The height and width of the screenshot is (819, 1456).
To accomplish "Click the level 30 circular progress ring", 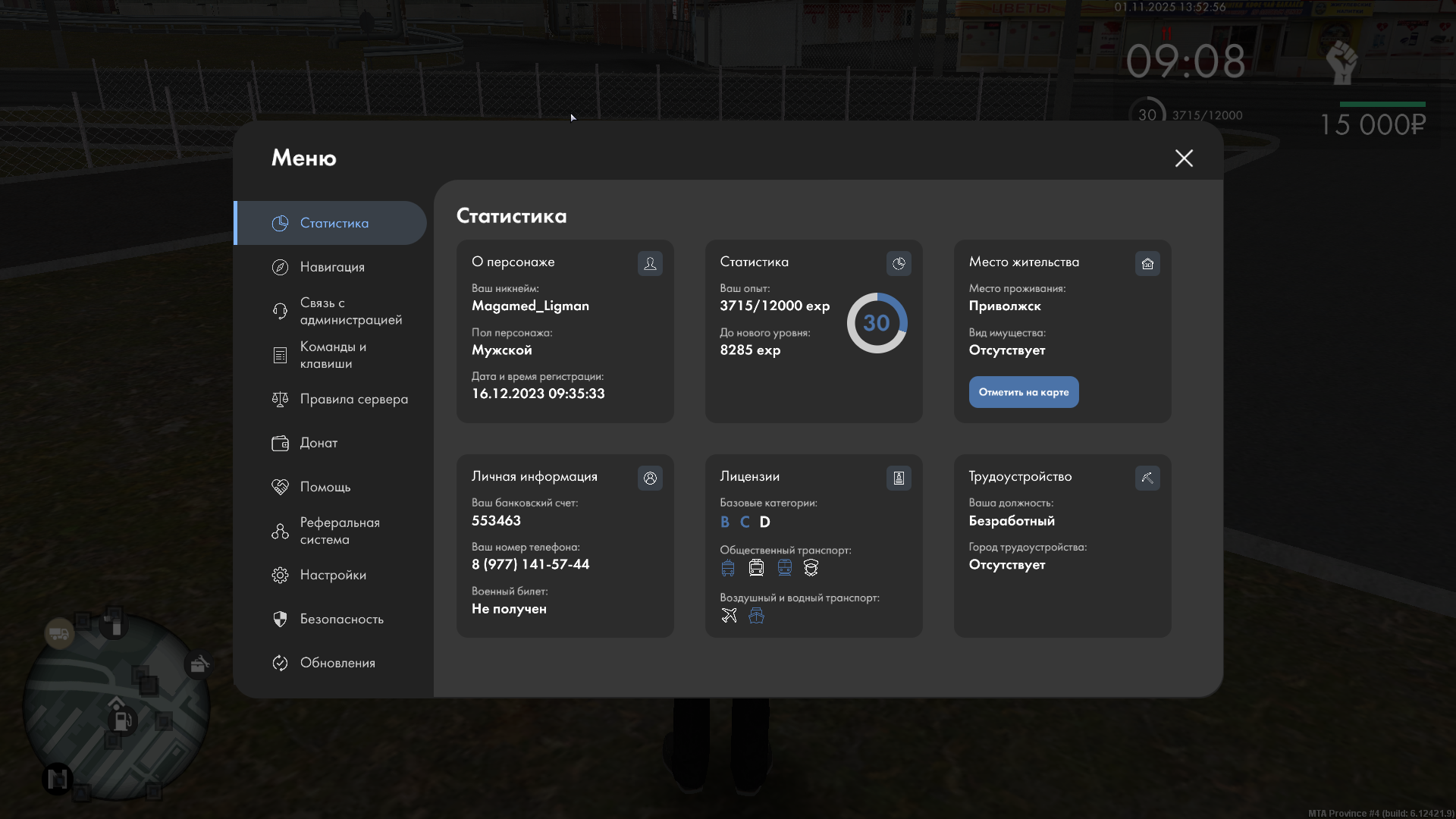I will tap(877, 323).
